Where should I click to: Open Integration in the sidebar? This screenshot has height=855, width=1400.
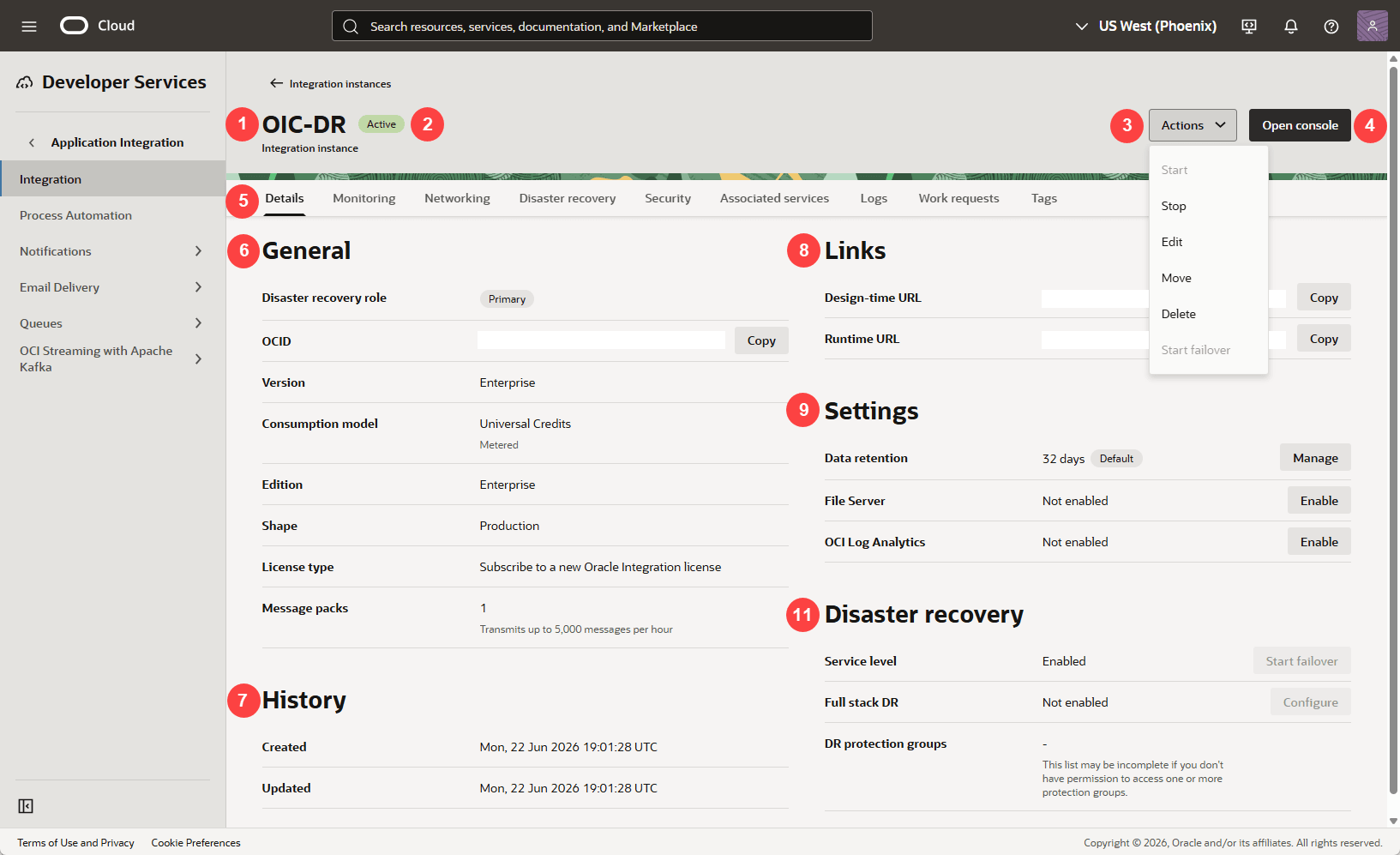113,179
